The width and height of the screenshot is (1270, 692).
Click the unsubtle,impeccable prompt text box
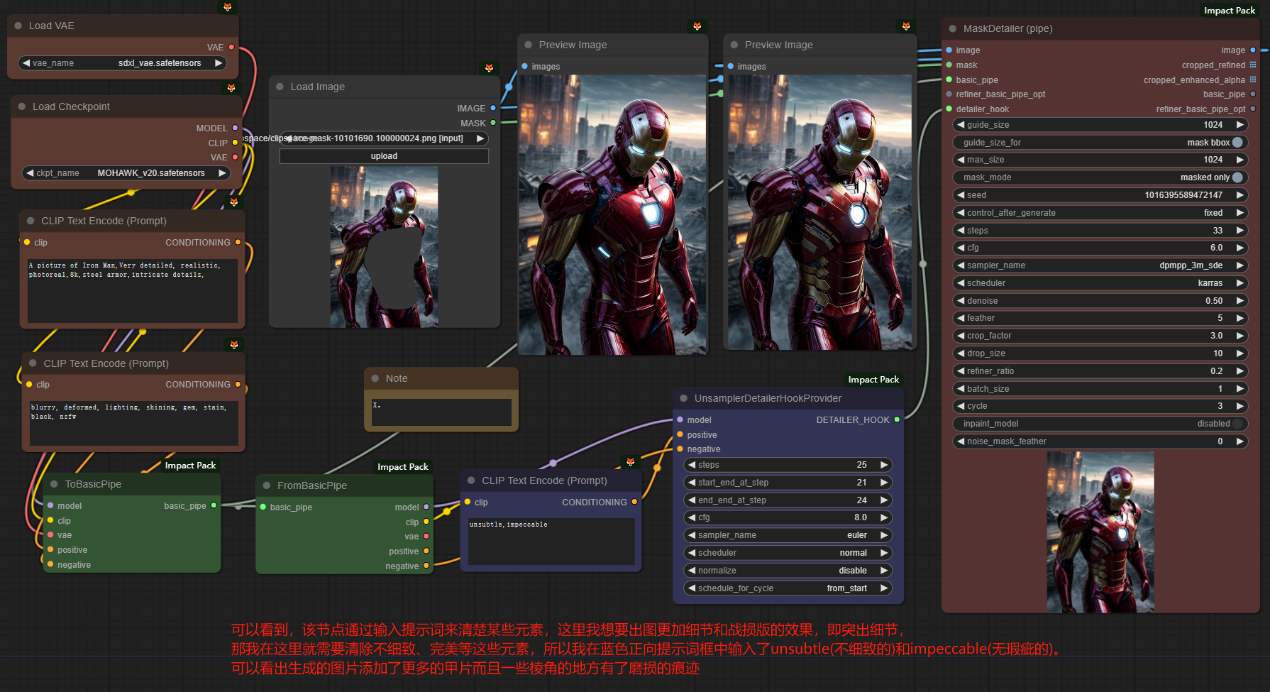click(x=551, y=541)
